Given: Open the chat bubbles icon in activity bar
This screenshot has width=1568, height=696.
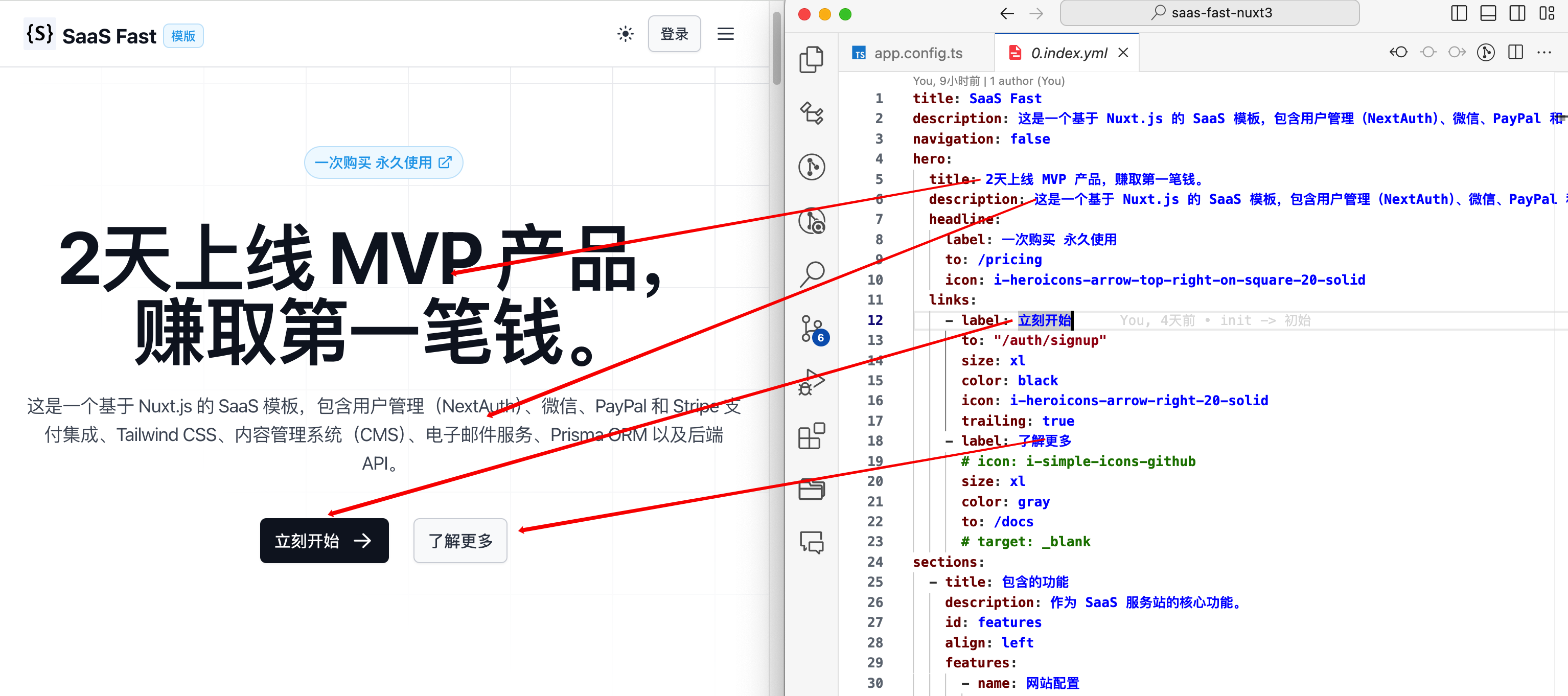Looking at the screenshot, I should [x=812, y=542].
